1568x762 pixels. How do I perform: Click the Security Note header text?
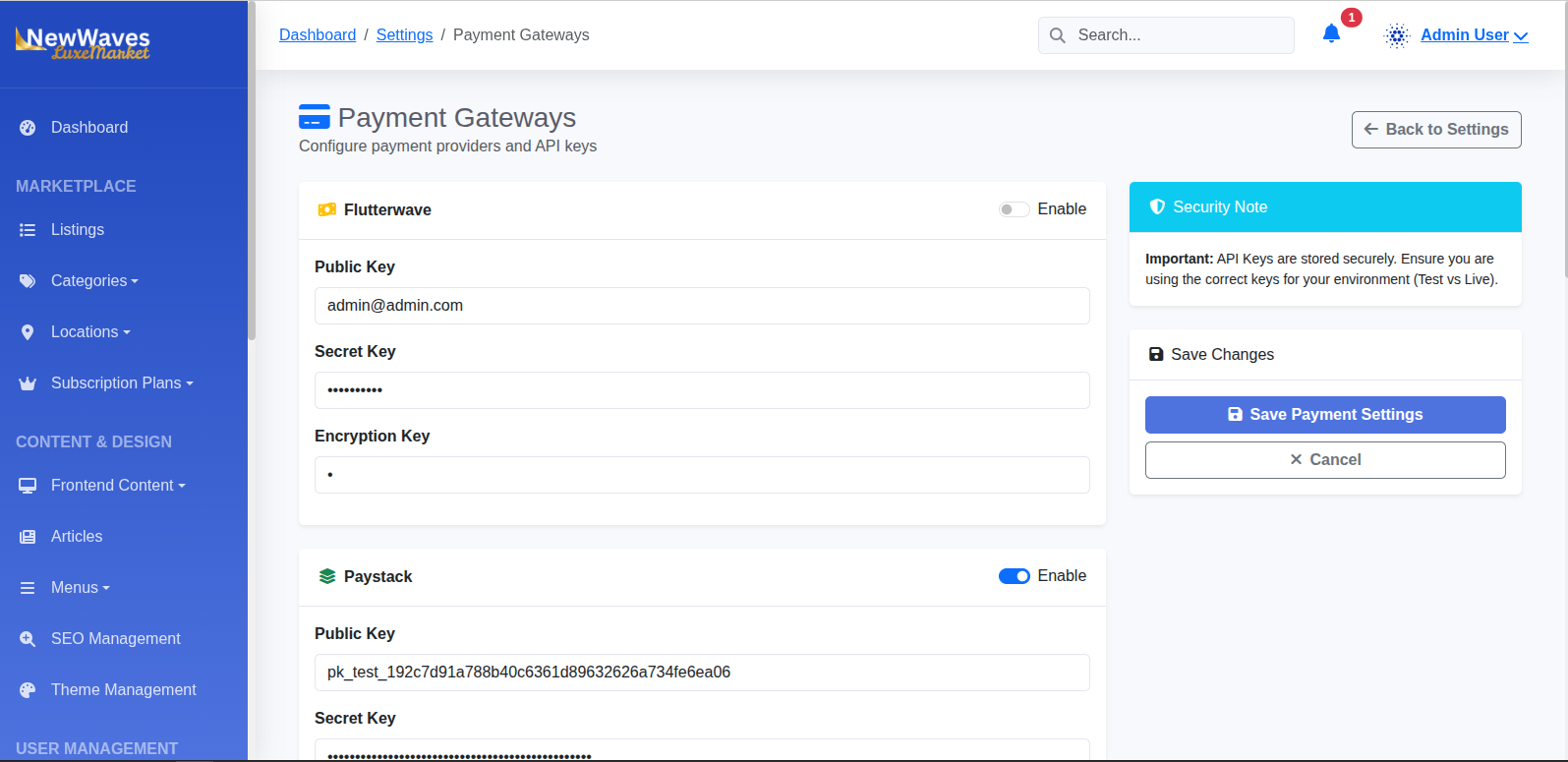point(1220,207)
